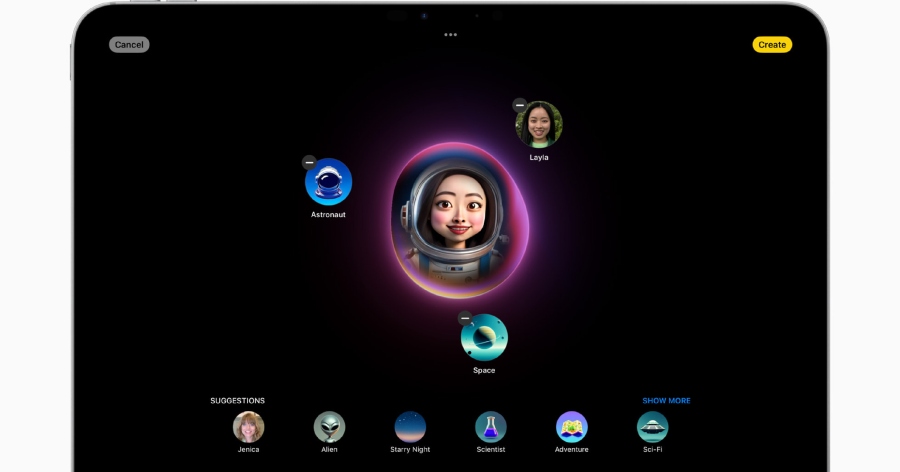The width and height of the screenshot is (900, 472).
Task: Remove Layla using the minus badge
Action: point(519,105)
